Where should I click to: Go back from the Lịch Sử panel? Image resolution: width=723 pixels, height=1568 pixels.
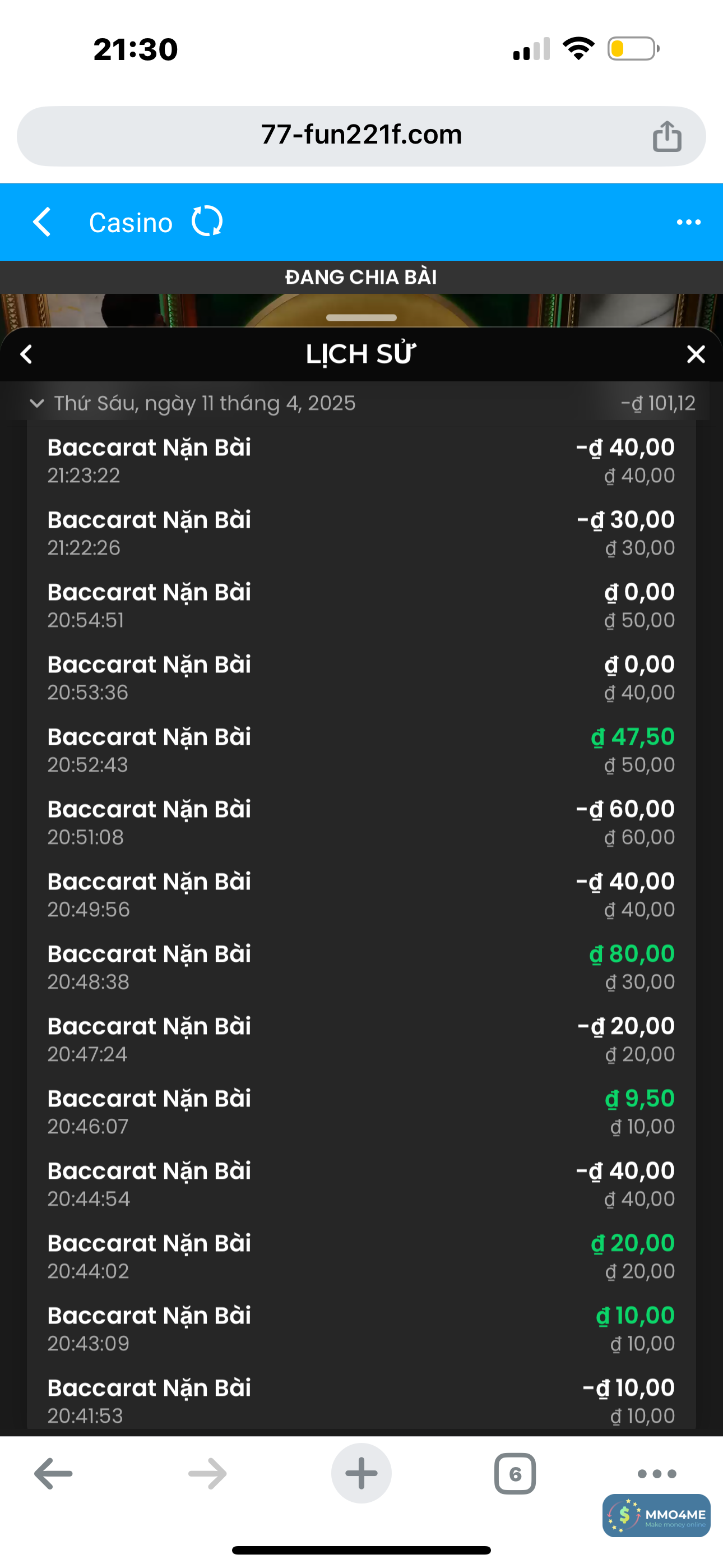tap(26, 354)
